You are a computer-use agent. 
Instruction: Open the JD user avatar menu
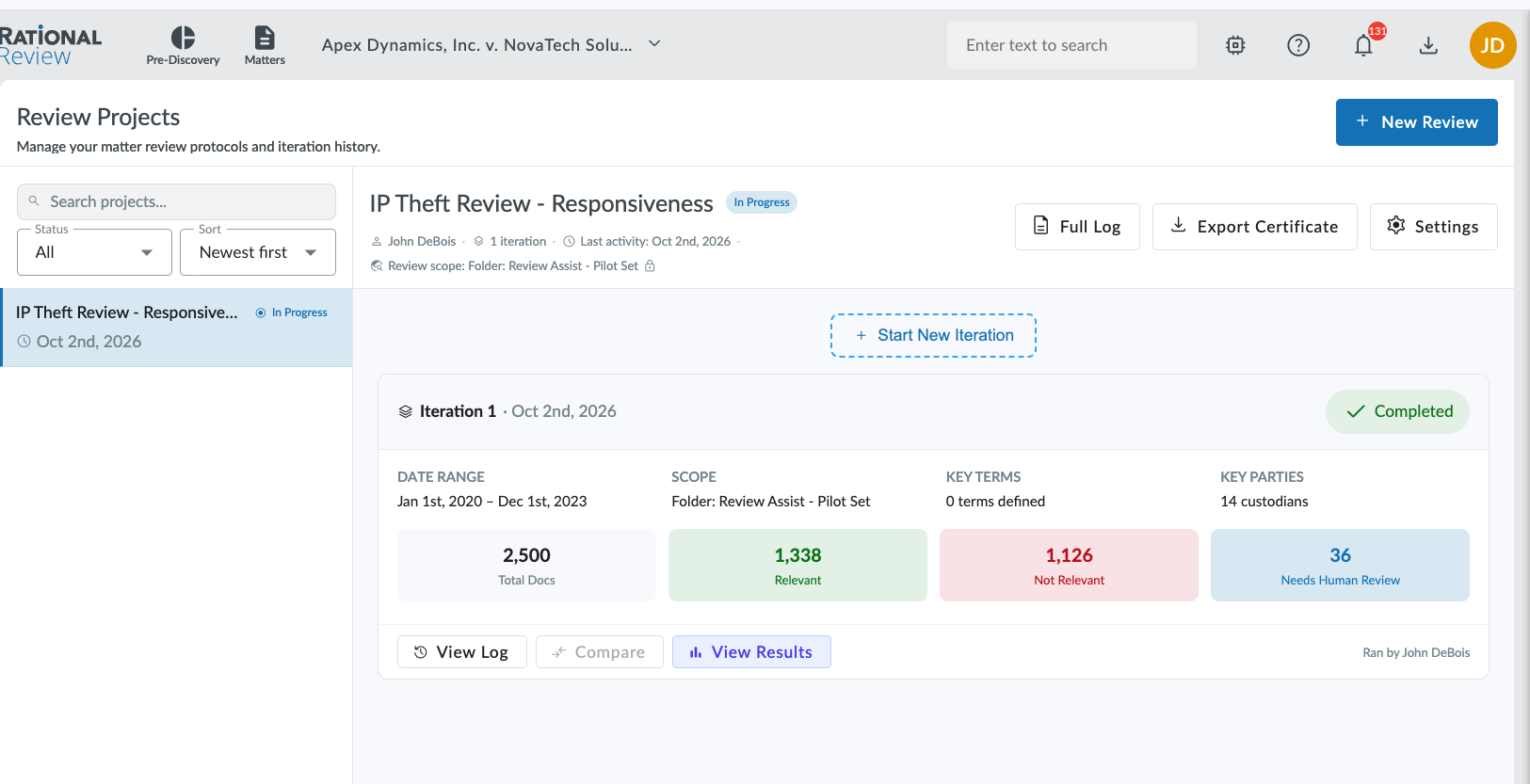pyautogui.click(x=1492, y=45)
